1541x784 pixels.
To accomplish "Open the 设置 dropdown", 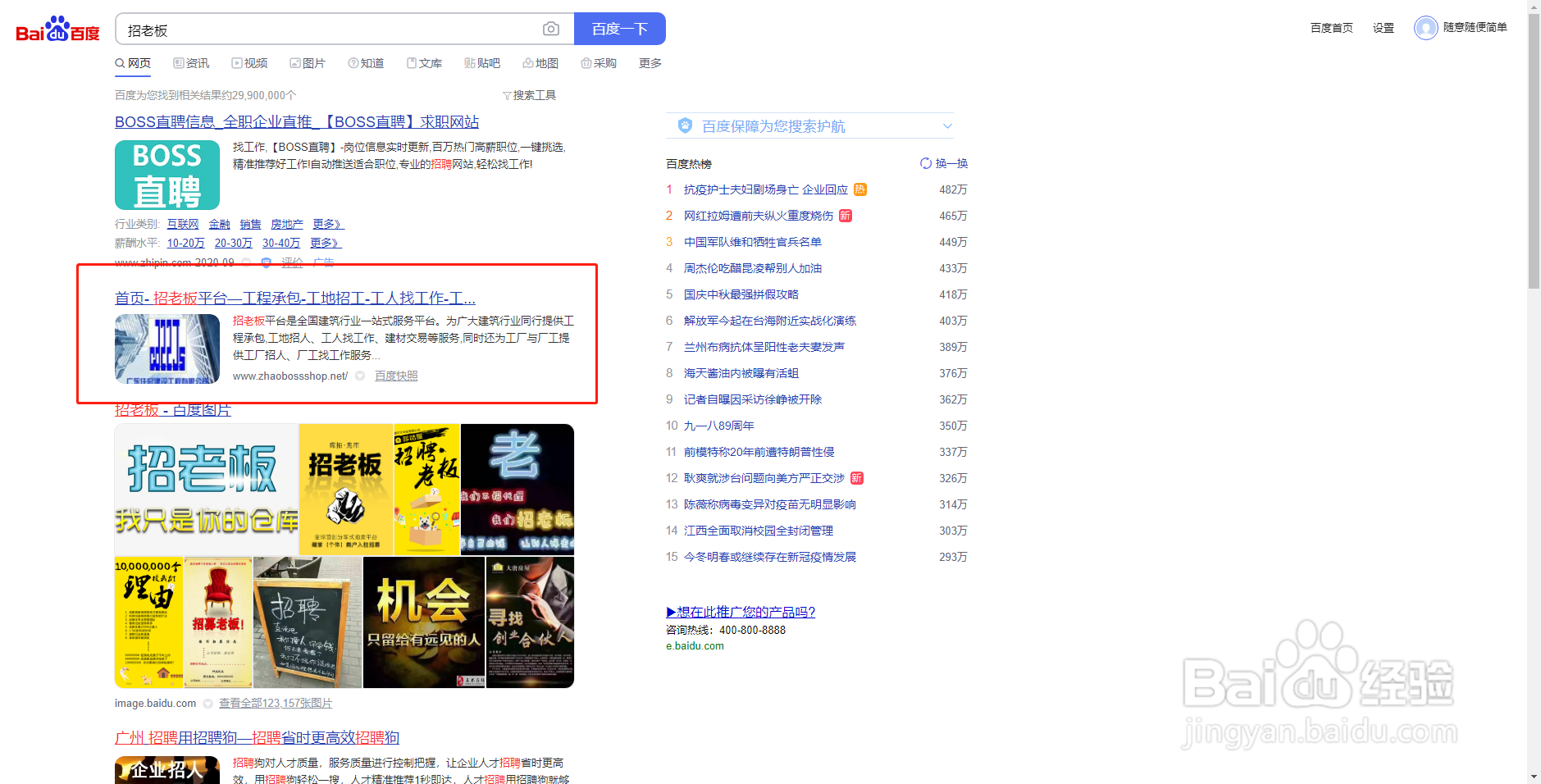I will point(1382,27).
